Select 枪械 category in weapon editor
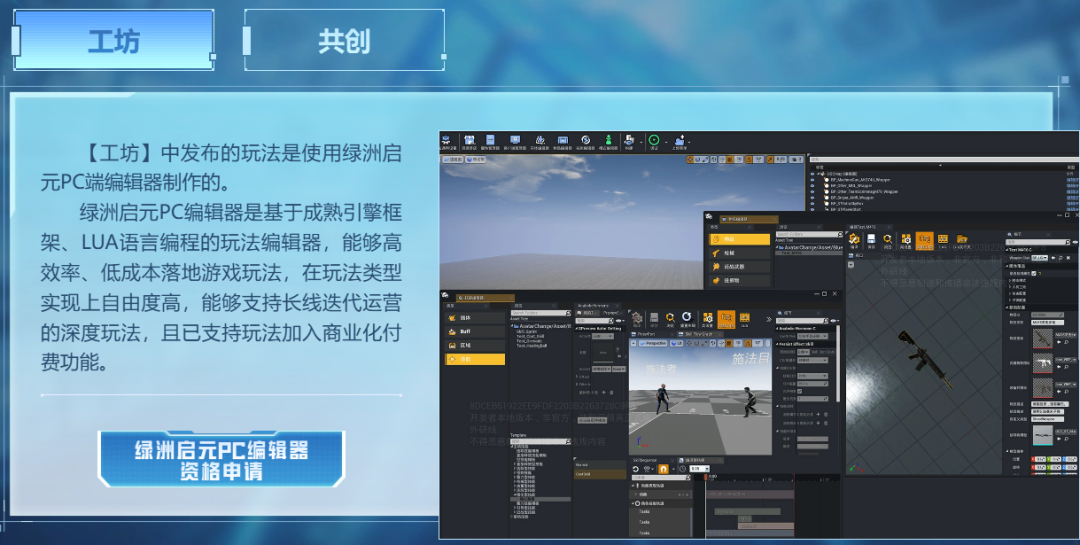Image resolution: width=1080 pixels, height=545 pixels. pyautogui.click(x=740, y=253)
